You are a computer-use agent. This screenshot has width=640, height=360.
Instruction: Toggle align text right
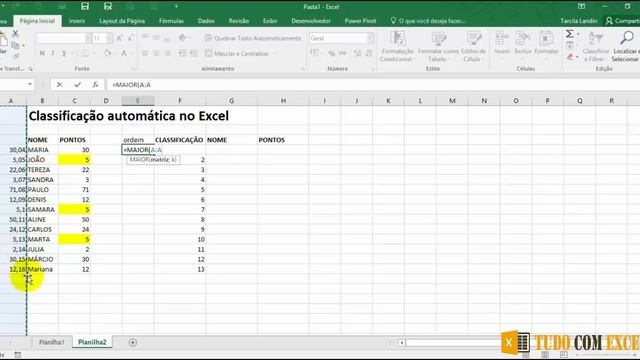[167, 53]
